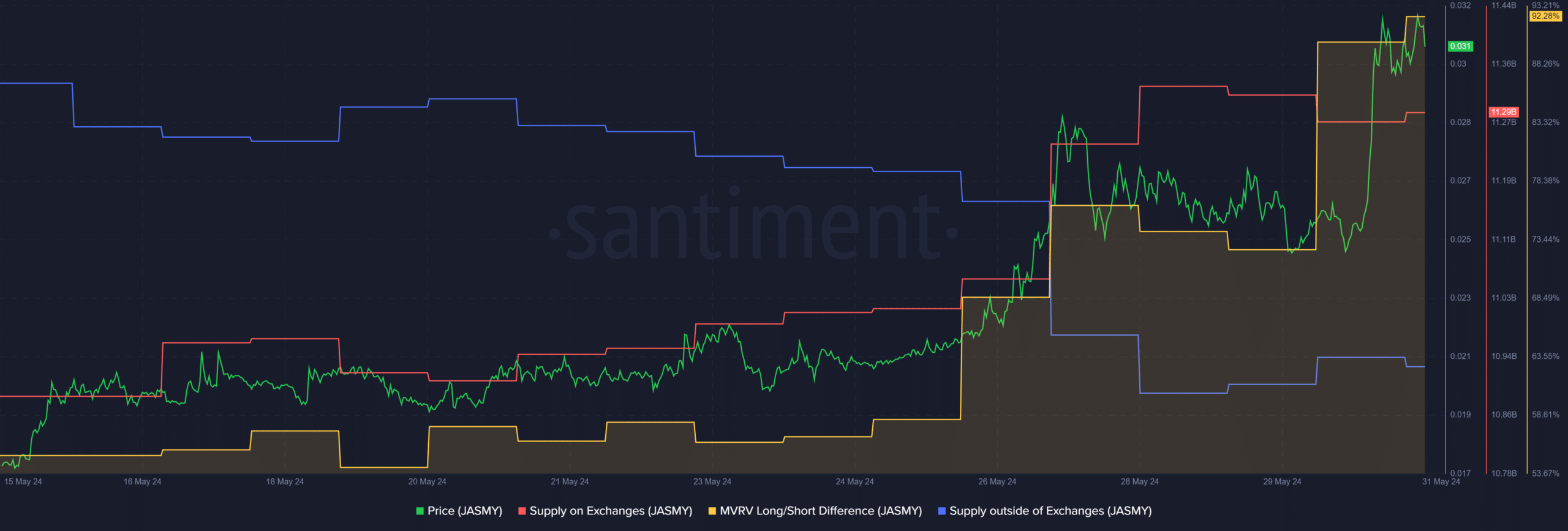Click the green Price (JASMY) legend swatch
Image resolution: width=1568 pixels, height=531 pixels.
coord(420,511)
